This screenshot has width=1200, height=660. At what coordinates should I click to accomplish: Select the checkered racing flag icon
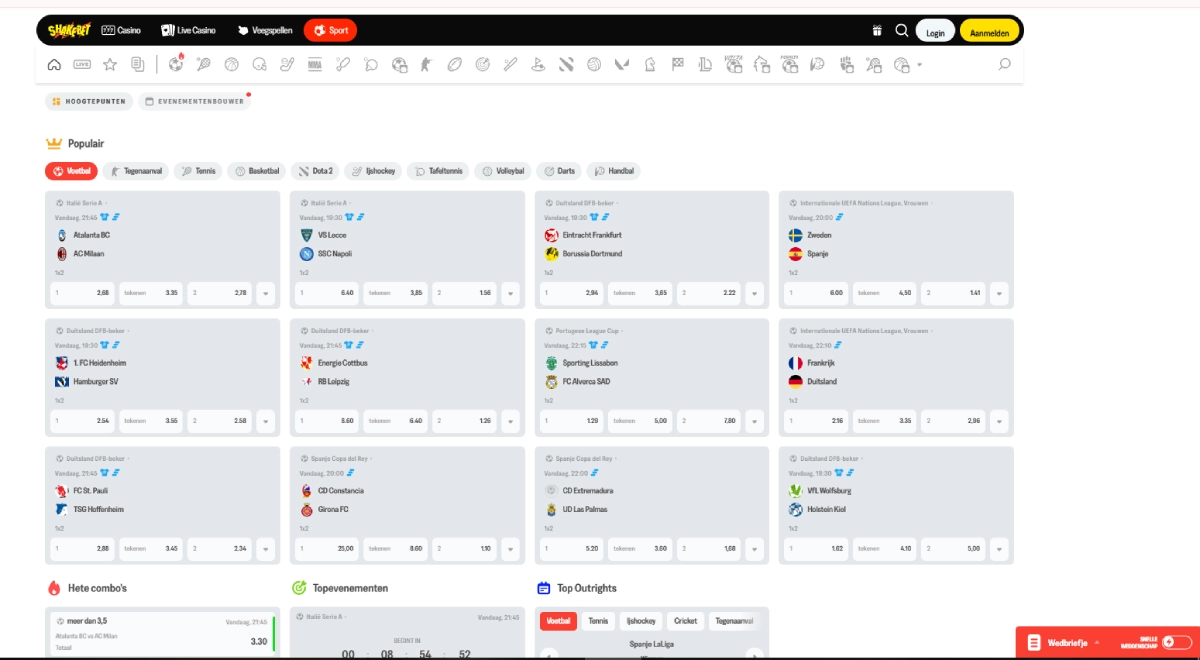678,63
